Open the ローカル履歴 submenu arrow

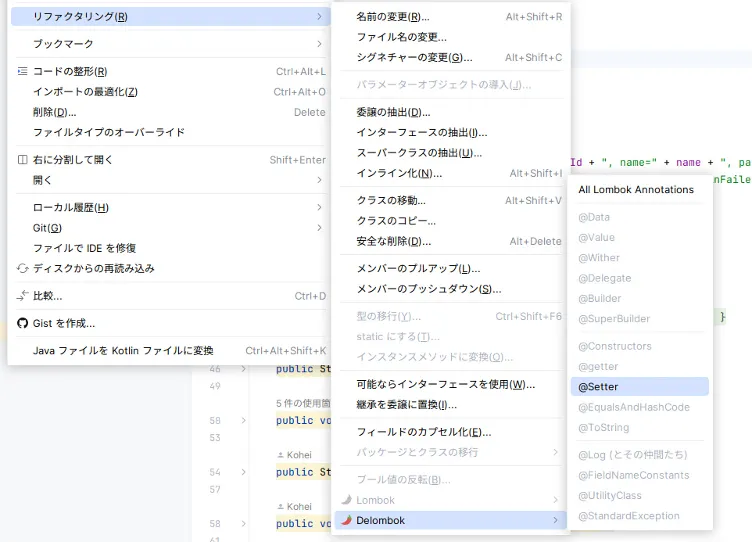(x=319, y=208)
